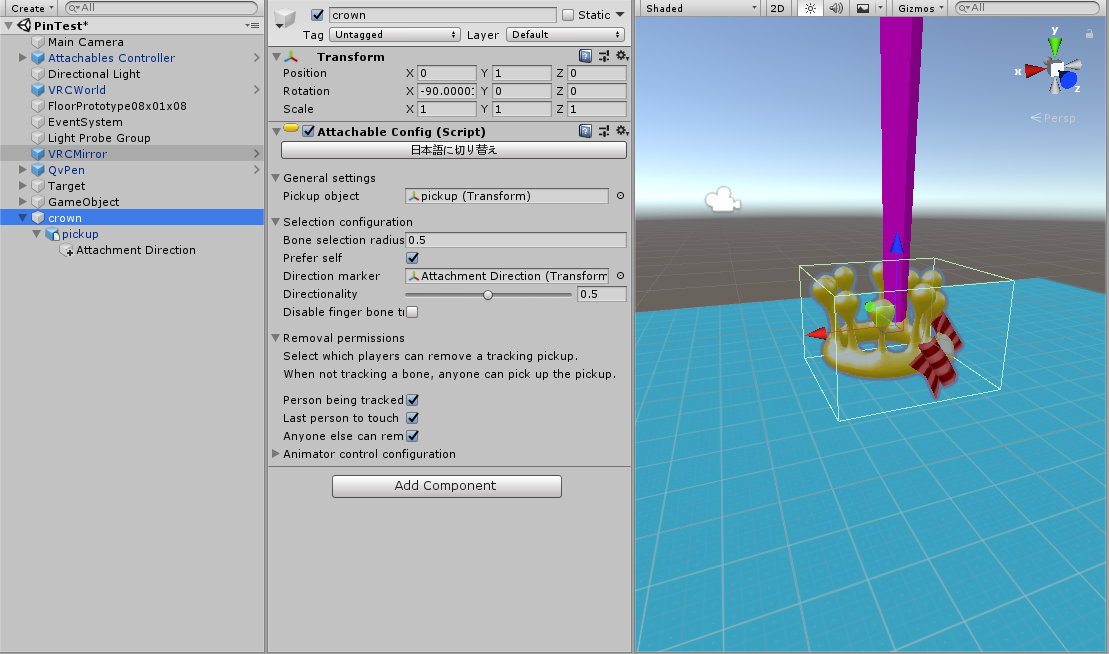This screenshot has width=1109, height=654.
Task: Open the Transform gear settings icon
Action: (x=623, y=56)
